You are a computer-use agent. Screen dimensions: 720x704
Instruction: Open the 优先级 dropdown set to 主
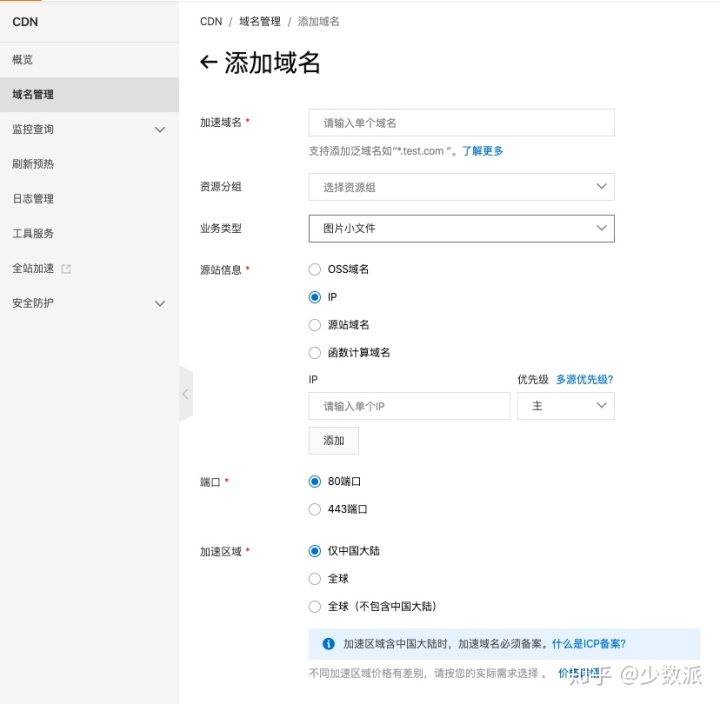pyautogui.click(x=565, y=406)
